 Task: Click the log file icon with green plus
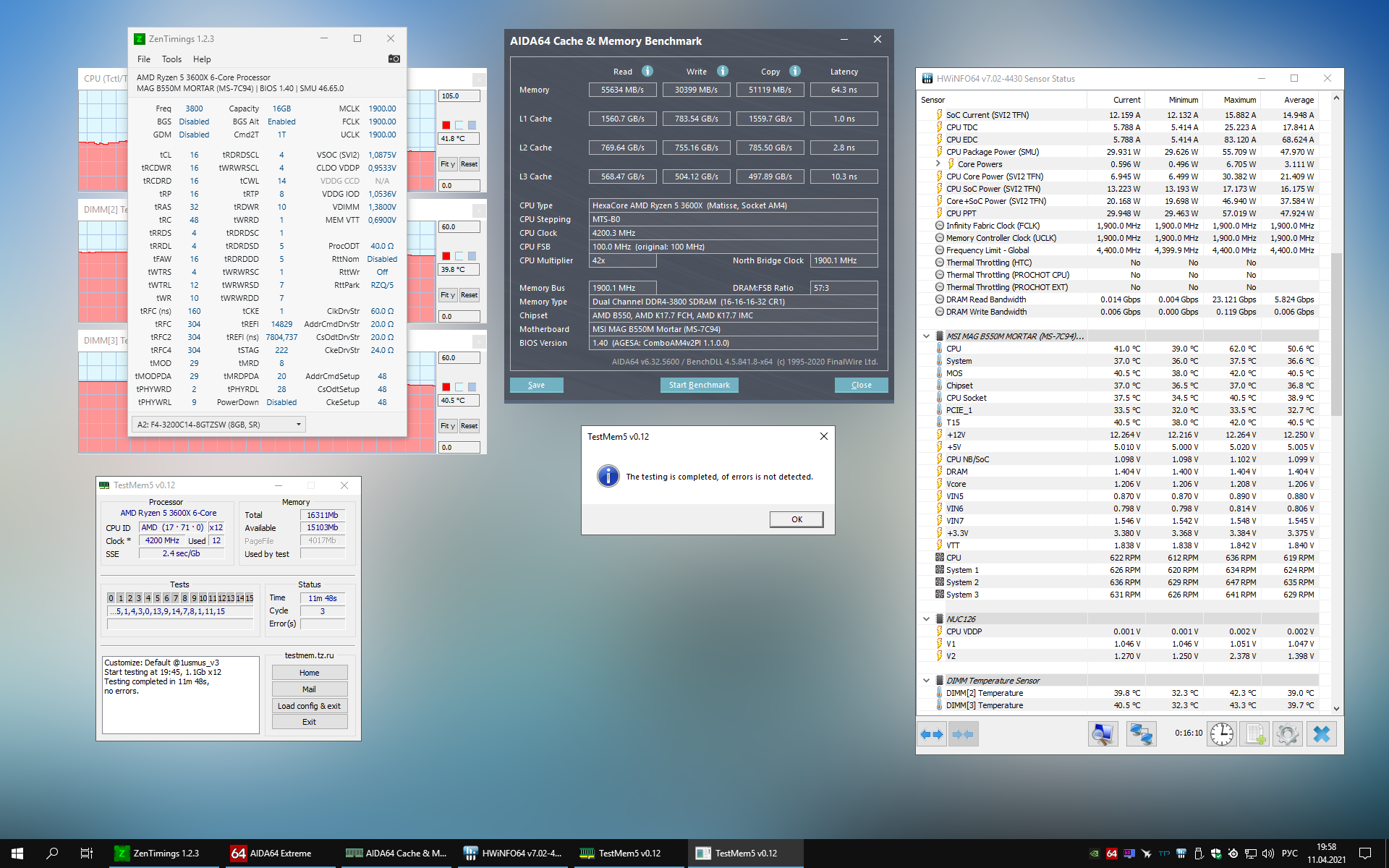pyautogui.click(x=1254, y=734)
